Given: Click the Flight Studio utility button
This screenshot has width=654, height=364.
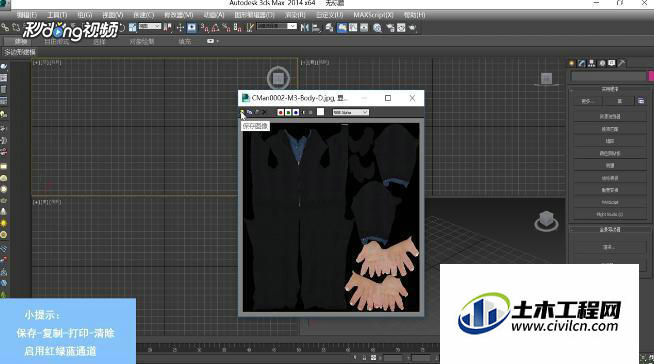Looking at the screenshot, I should coord(610,214).
